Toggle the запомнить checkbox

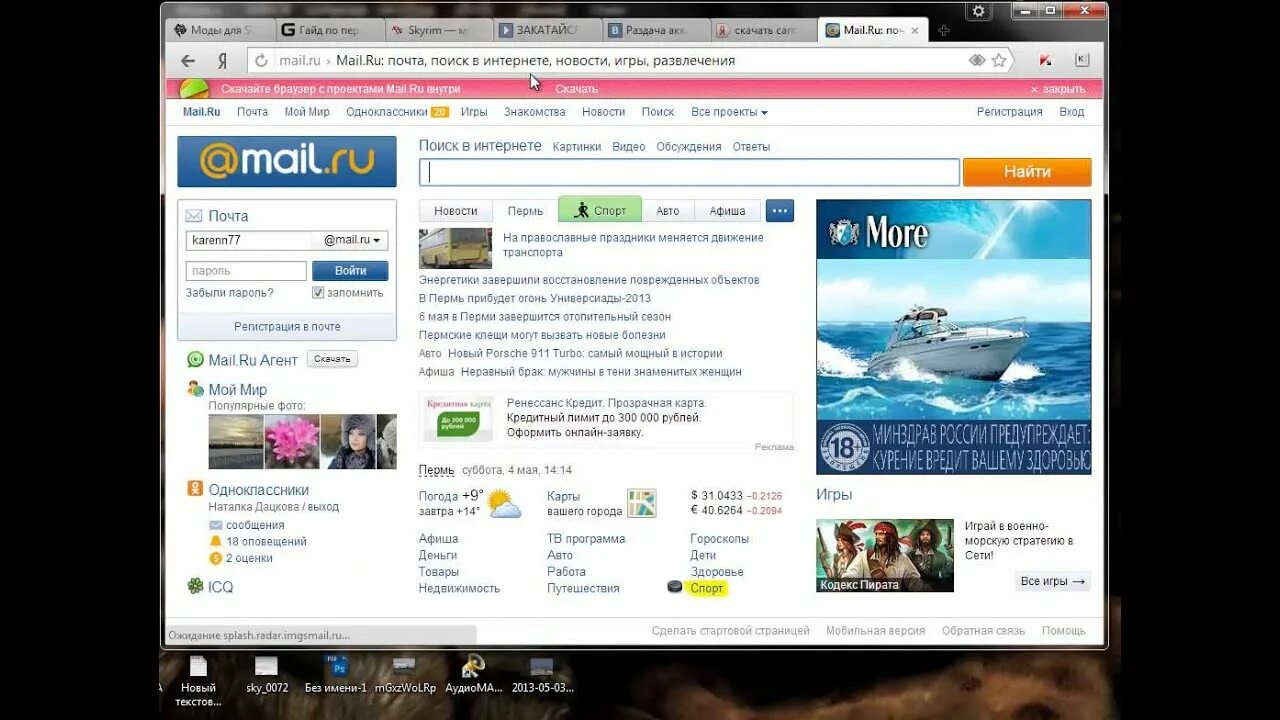(318, 293)
